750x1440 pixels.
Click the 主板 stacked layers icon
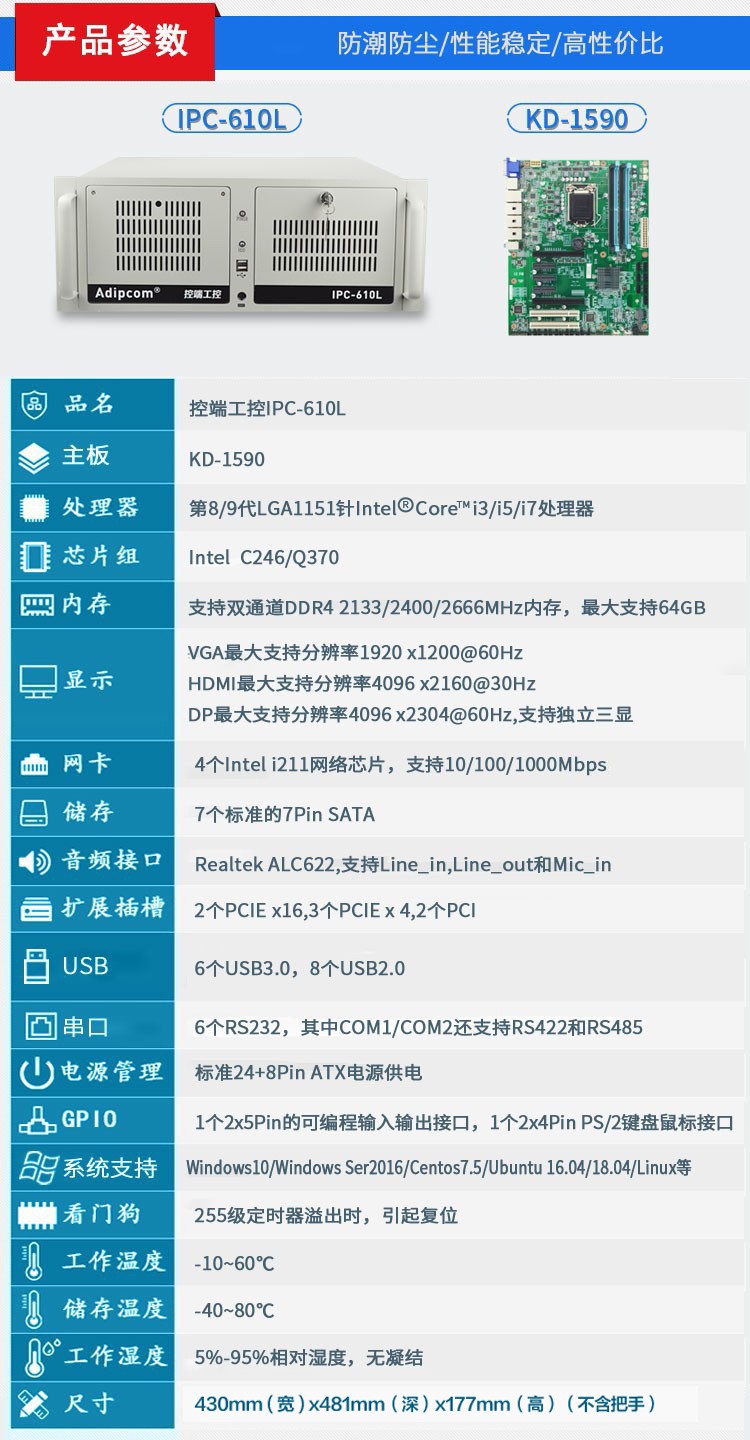(34, 457)
